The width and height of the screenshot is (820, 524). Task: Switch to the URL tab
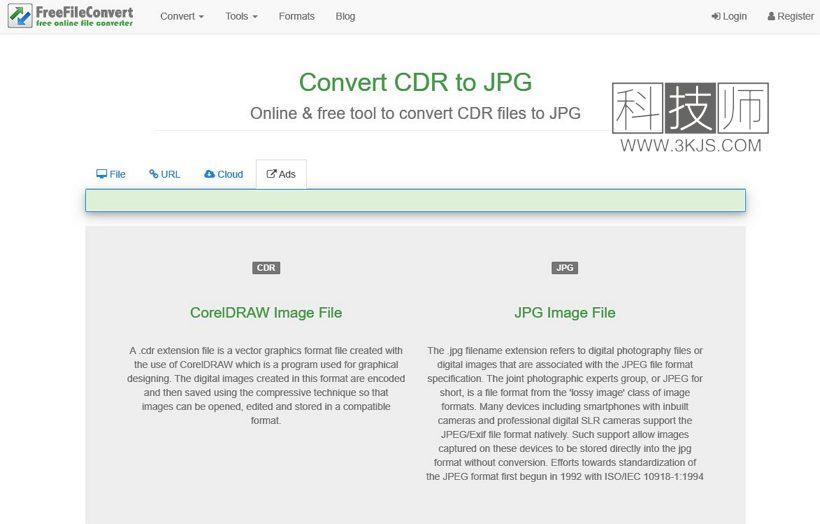[x=165, y=174]
